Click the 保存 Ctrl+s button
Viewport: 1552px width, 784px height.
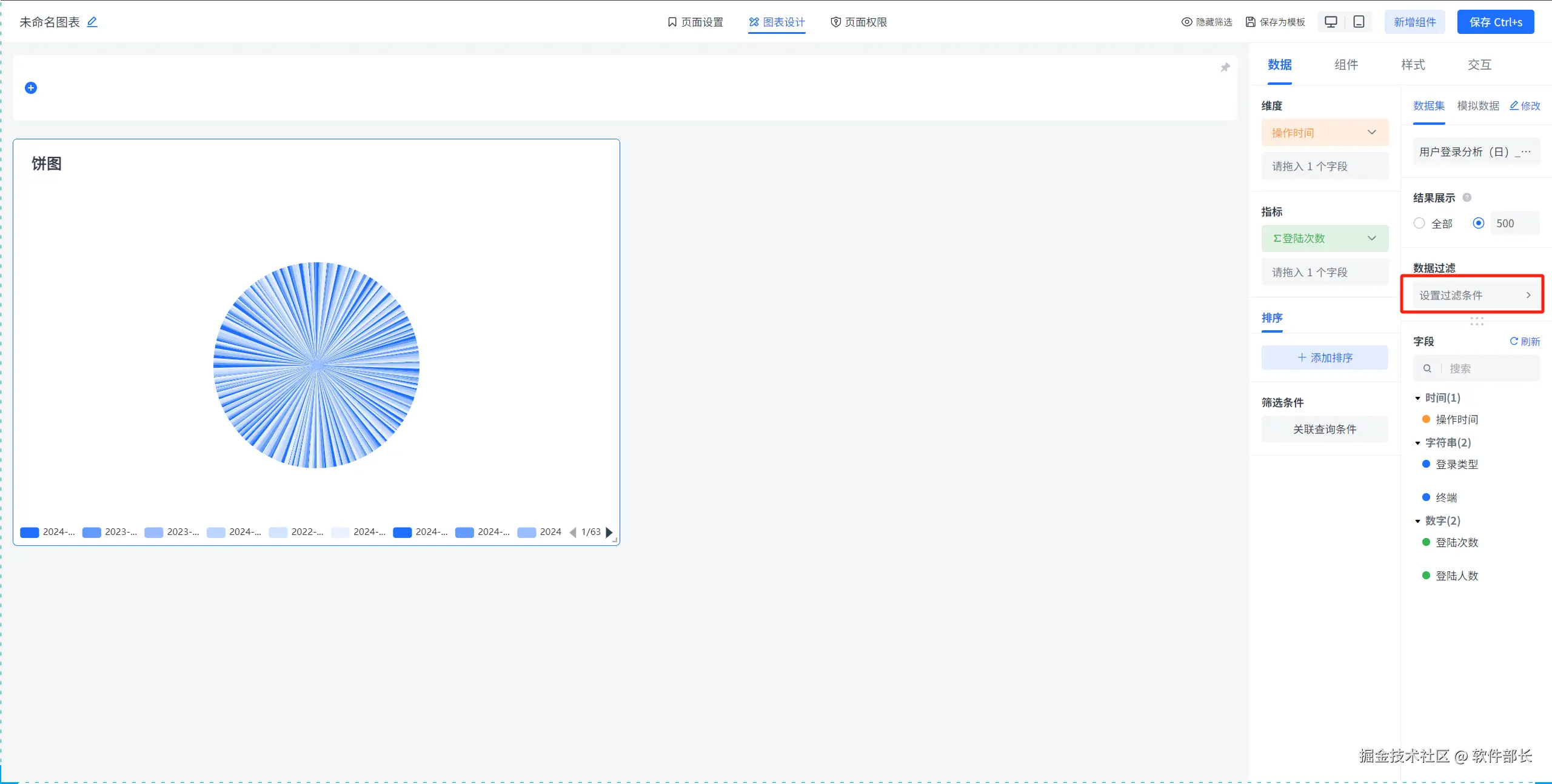tap(1495, 22)
